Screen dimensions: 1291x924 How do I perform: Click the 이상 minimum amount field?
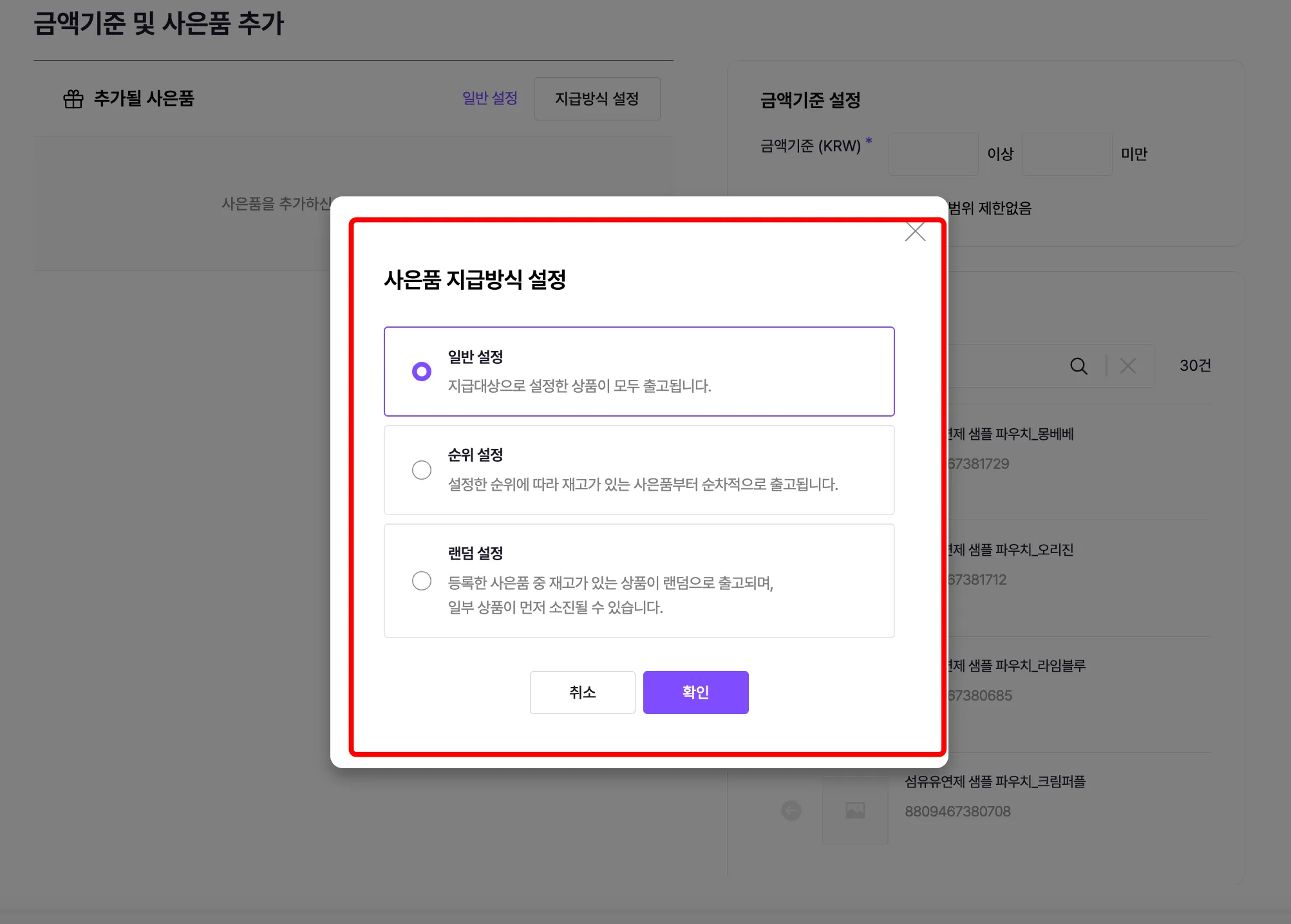(x=933, y=155)
